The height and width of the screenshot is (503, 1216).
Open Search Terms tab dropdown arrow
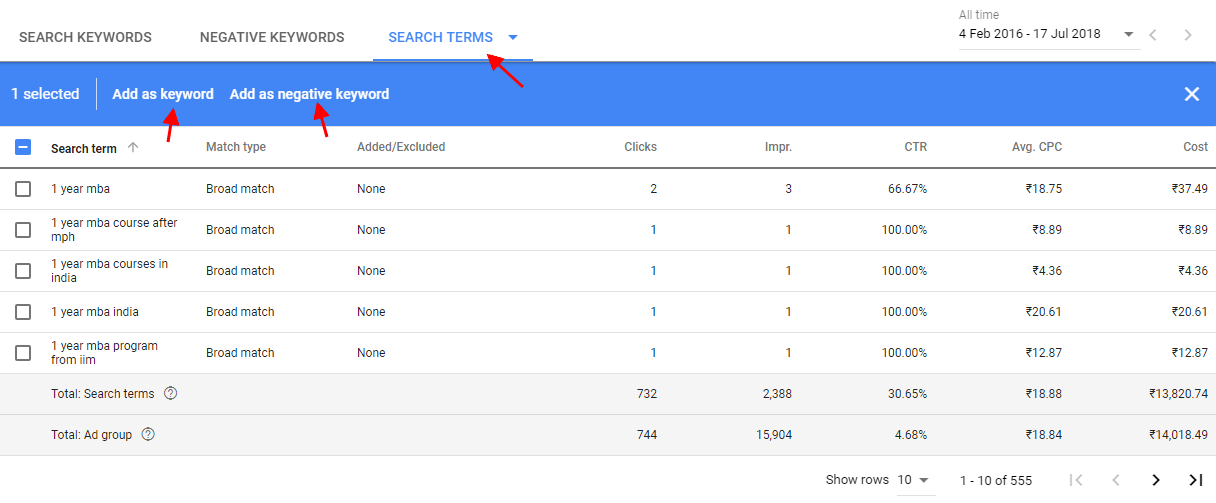click(x=513, y=38)
